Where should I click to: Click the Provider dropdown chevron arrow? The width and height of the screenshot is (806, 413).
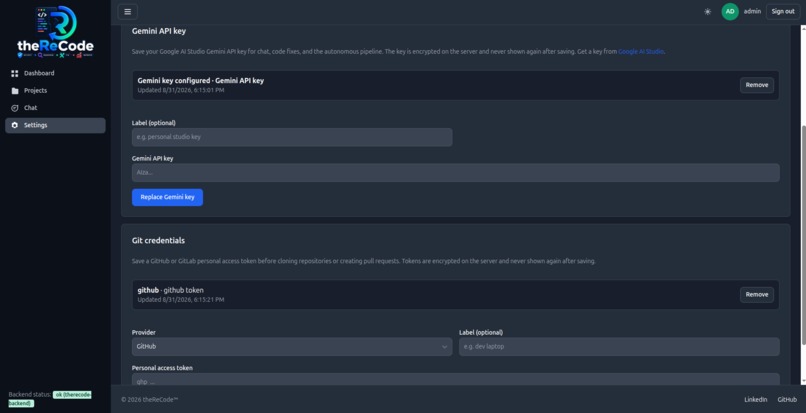[x=444, y=347]
